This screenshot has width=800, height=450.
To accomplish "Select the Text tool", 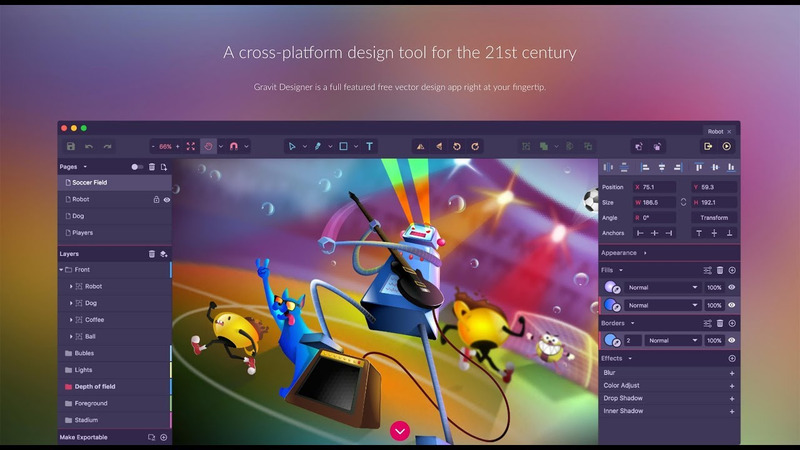I will (x=369, y=146).
